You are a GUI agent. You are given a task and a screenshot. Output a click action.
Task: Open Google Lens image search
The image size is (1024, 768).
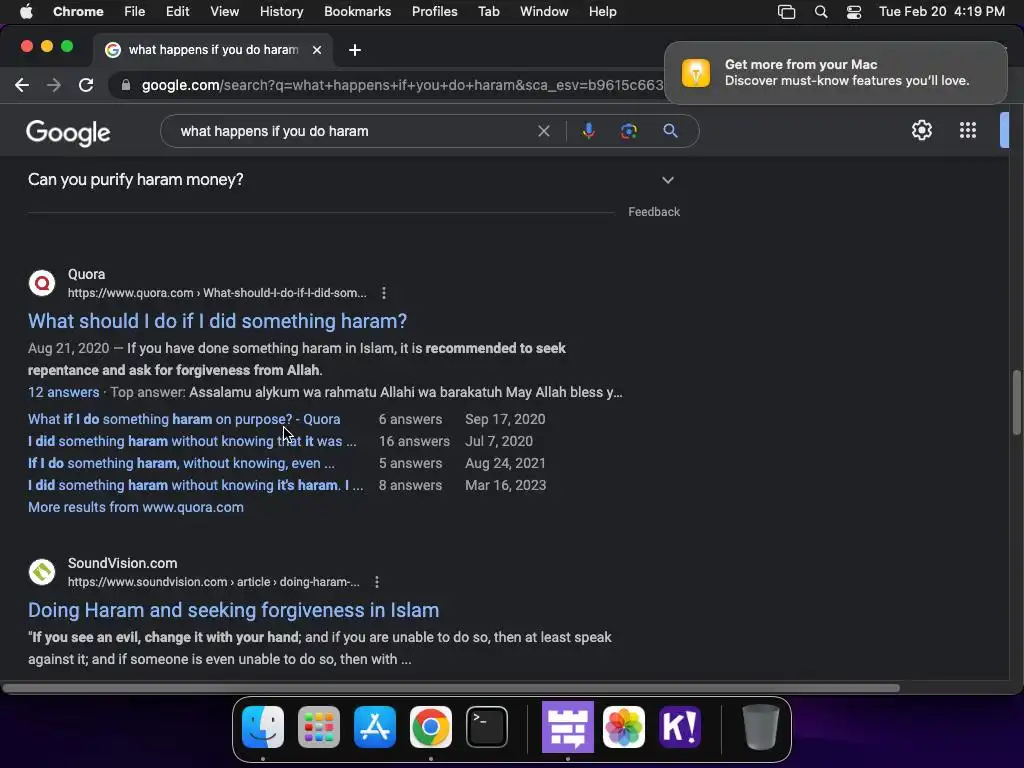tap(628, 131)
